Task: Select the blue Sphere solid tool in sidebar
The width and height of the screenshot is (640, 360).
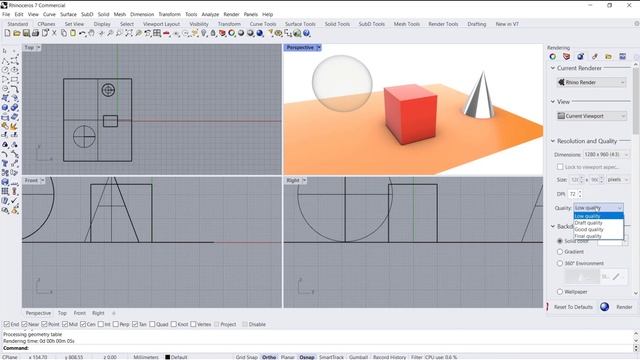Action: pos(5,107)
